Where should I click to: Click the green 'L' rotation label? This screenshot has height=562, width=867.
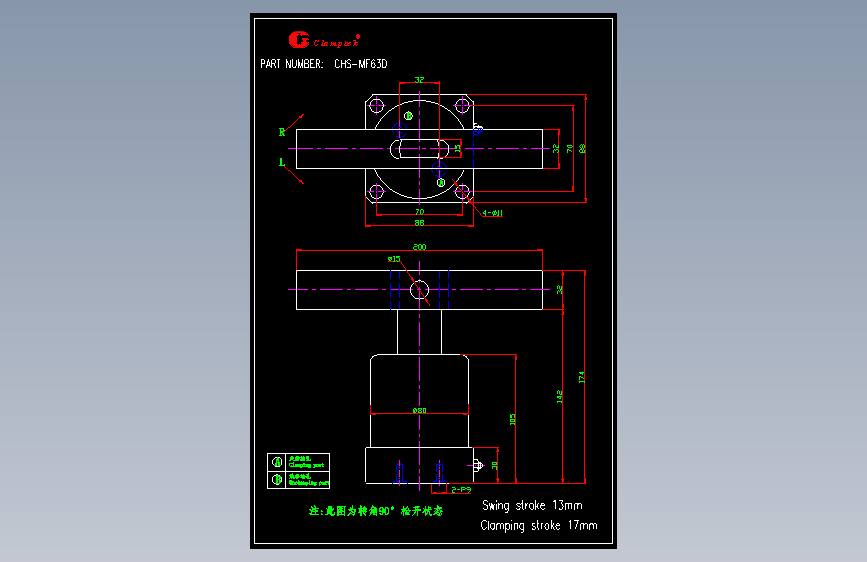[x=282, y=162]
